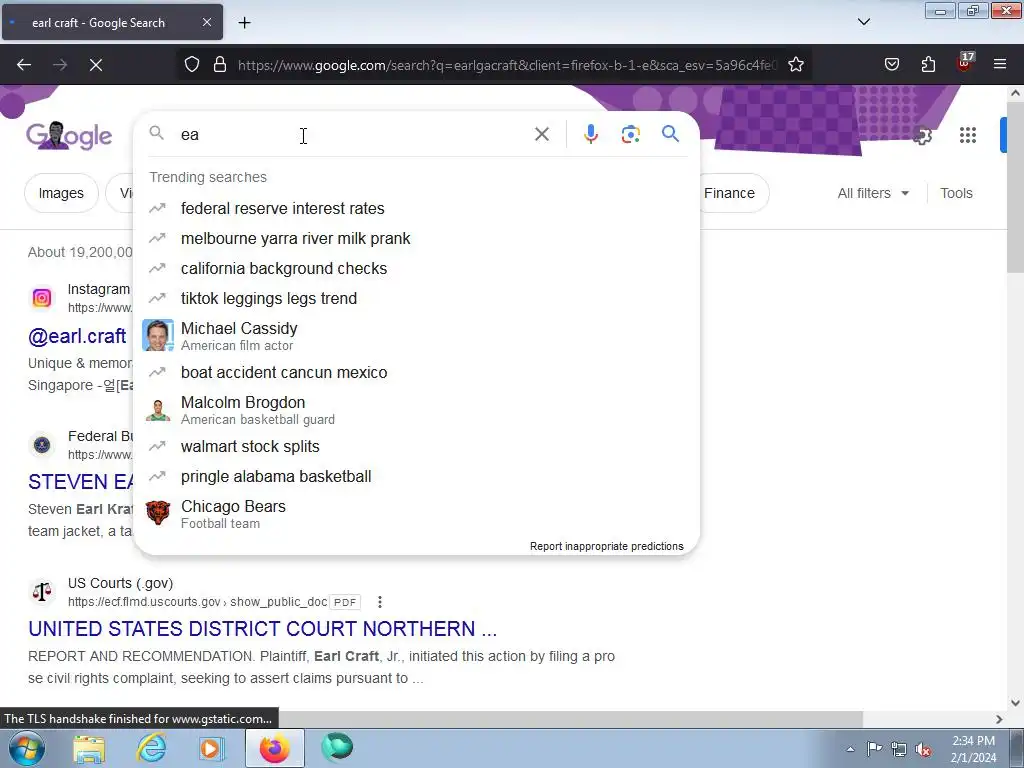Screen dimensions: 1024x768
Task: Click the vertical page scrollbar thumb
Action: click(1015, 187)
